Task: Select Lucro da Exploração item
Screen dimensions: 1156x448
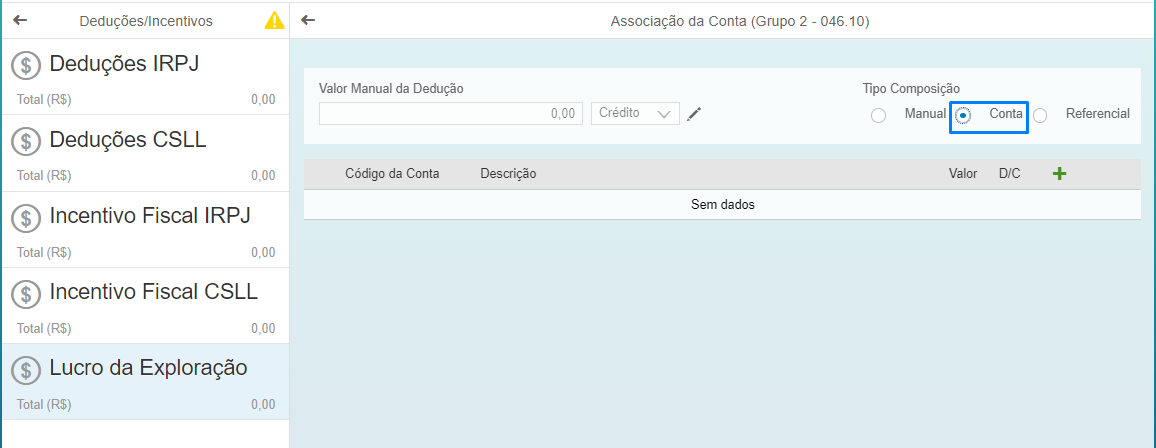Action: (145, 381)
